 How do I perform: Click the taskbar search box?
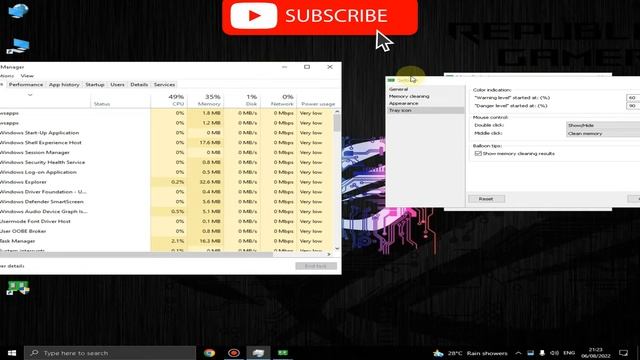pos(110,353)
